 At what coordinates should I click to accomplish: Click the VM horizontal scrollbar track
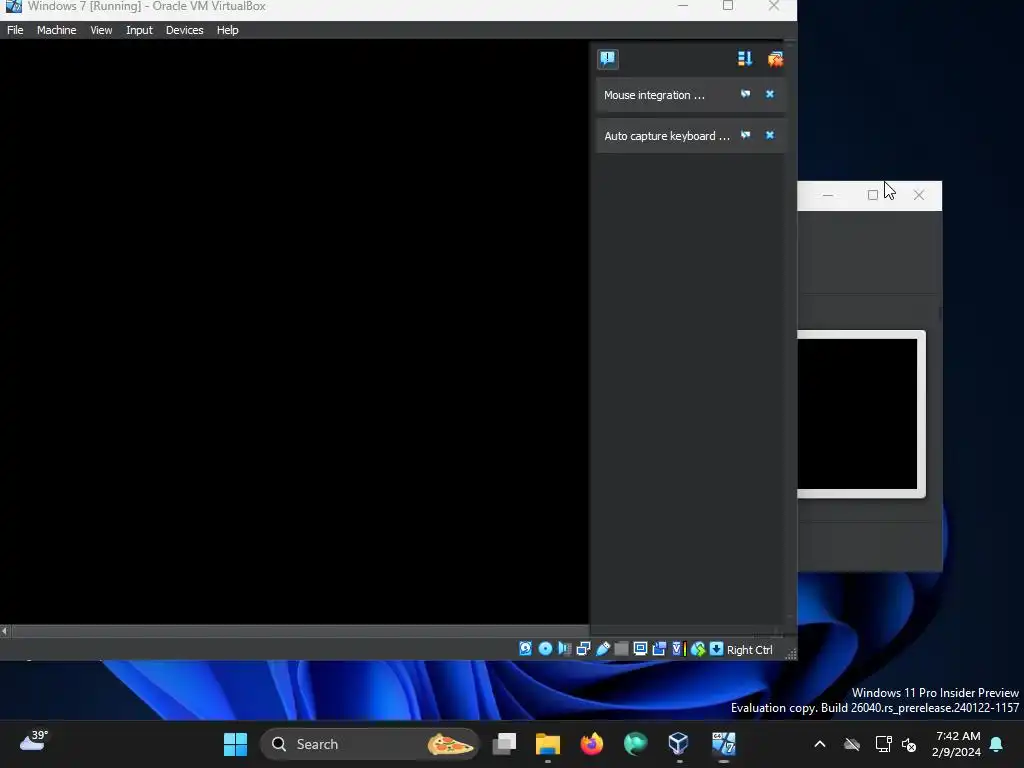tap(300, 631)
